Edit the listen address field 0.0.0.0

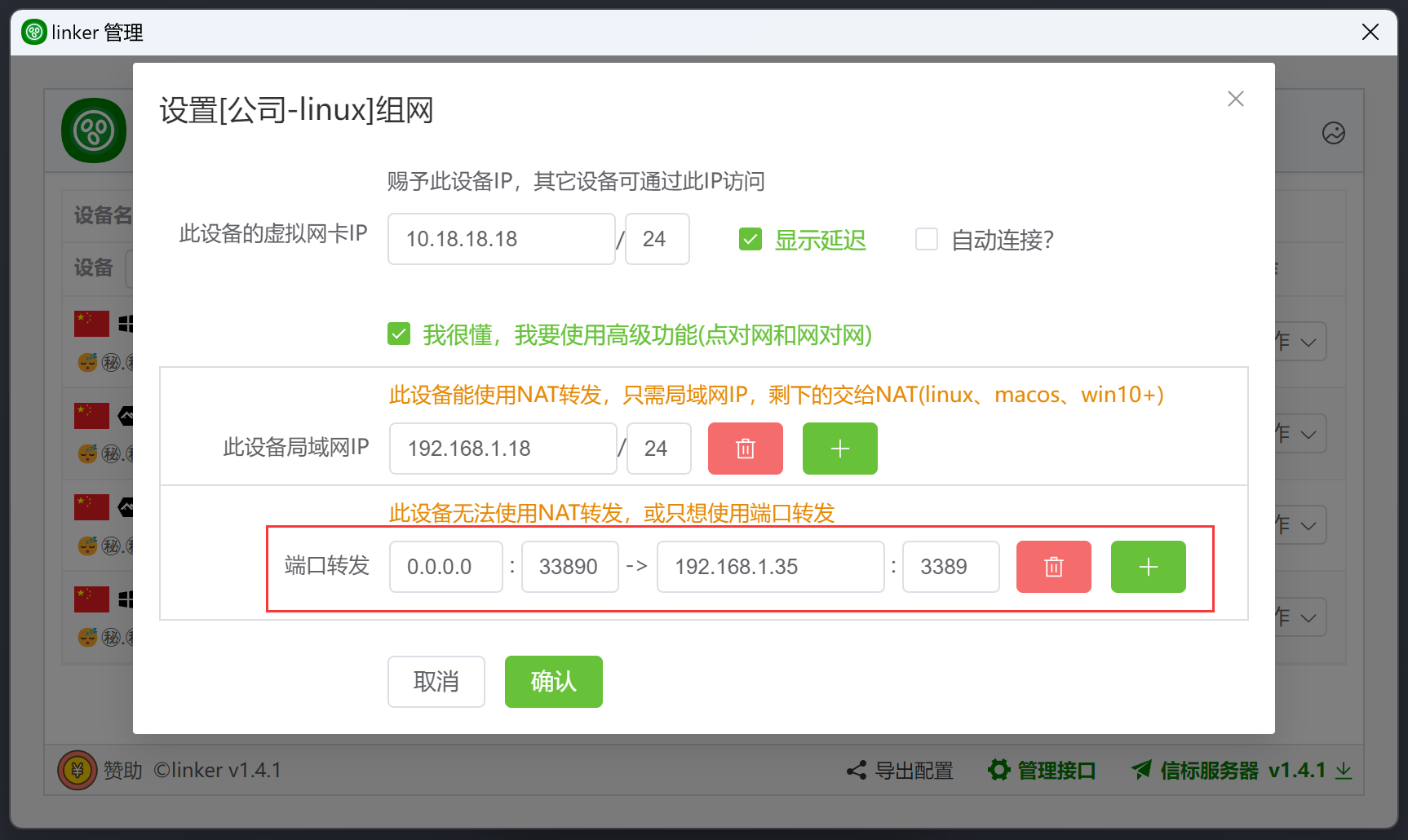click(x=446, y=567)
